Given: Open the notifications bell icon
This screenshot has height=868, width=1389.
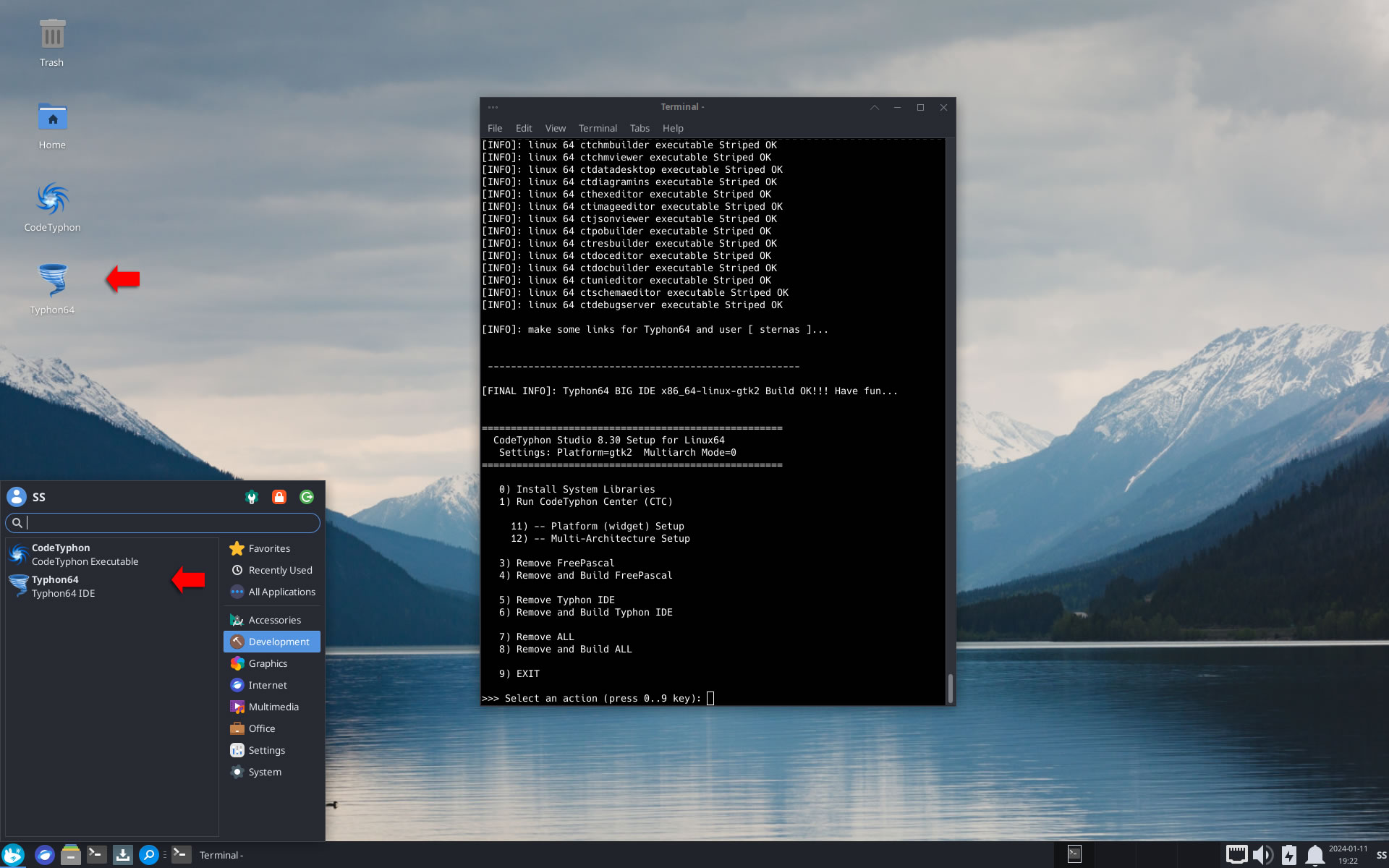Looking at the screenshot, I should (x=1314, y=855).
